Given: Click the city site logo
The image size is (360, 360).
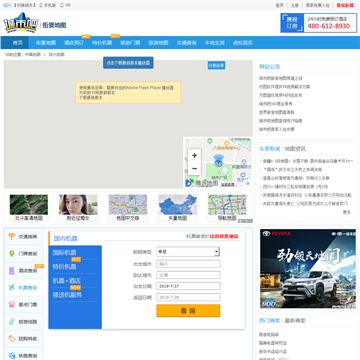Looking at the screenshot, I should pyautogui.click(x=21, y=23).
